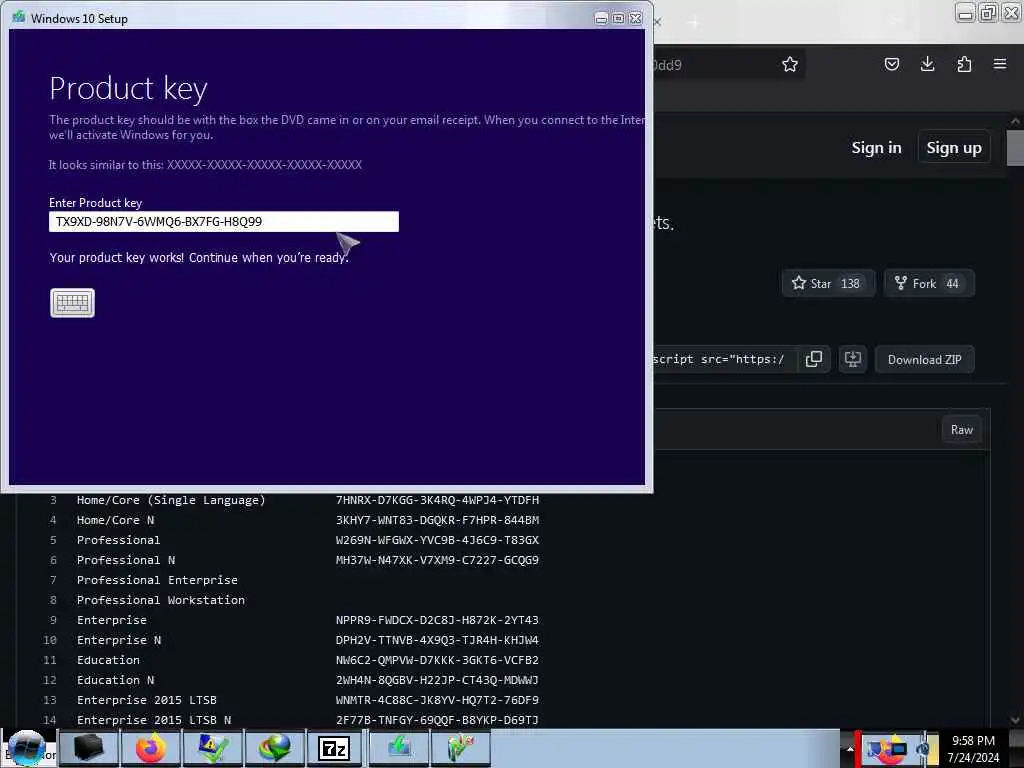
Task: Click the save gist to desktop icon
Action: click(x=853, y=359)
